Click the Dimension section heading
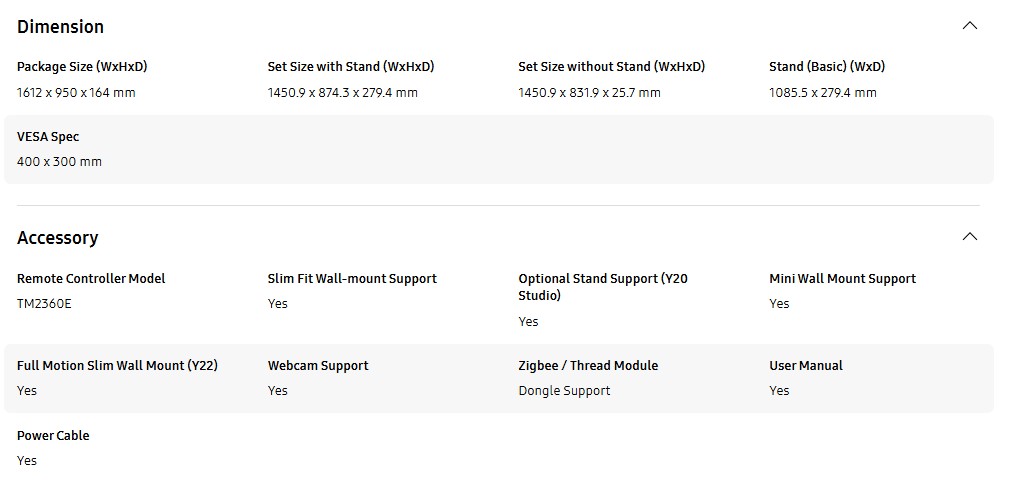 pyautogui.click(x=60, y=27)
